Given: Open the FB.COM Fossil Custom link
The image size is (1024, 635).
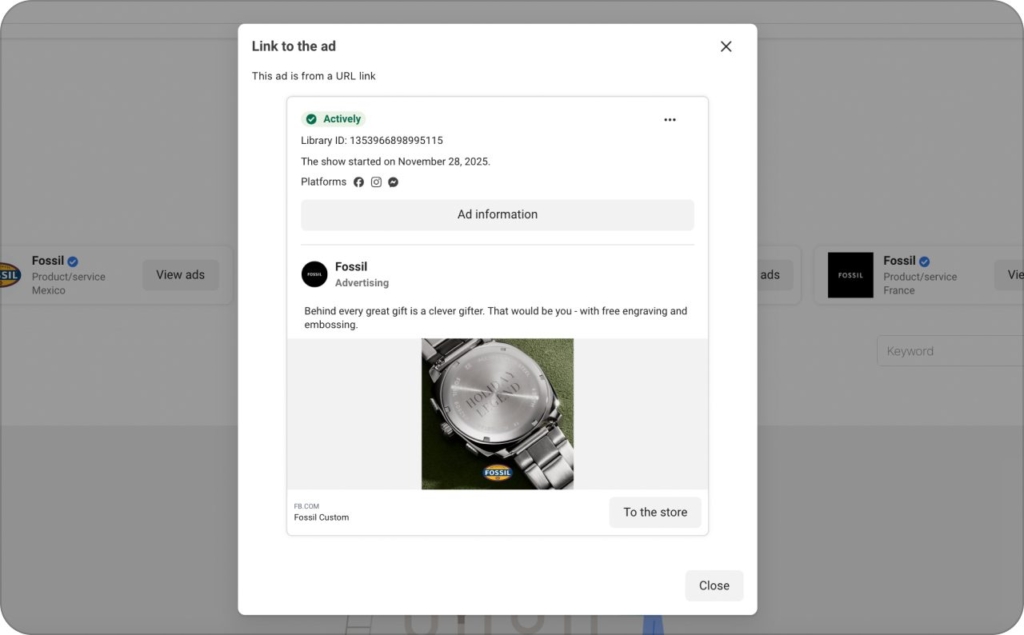Looking at the screenshot, I should (321, 512).
